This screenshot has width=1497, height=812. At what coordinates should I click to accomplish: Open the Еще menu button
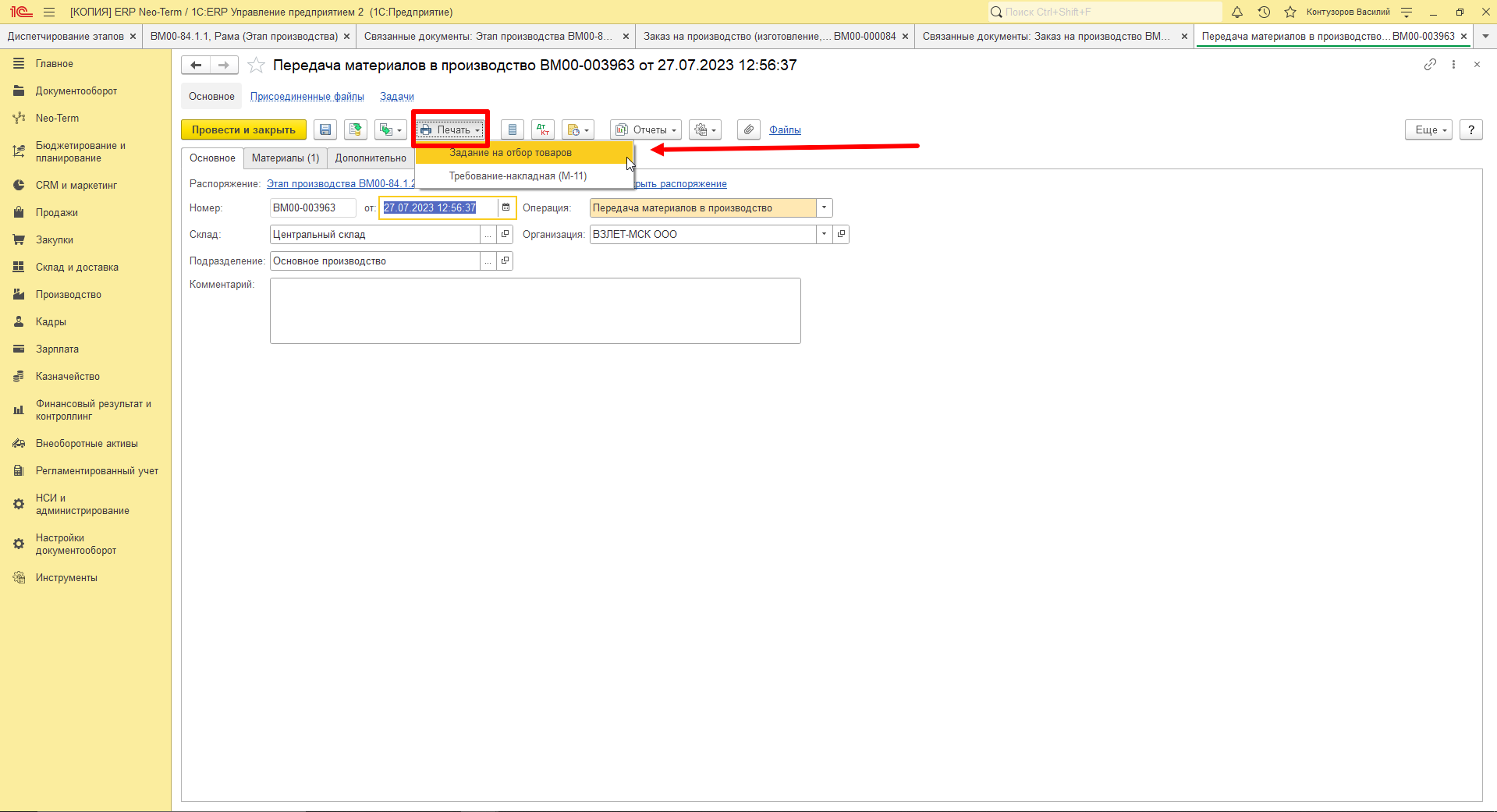(1429, 129)
